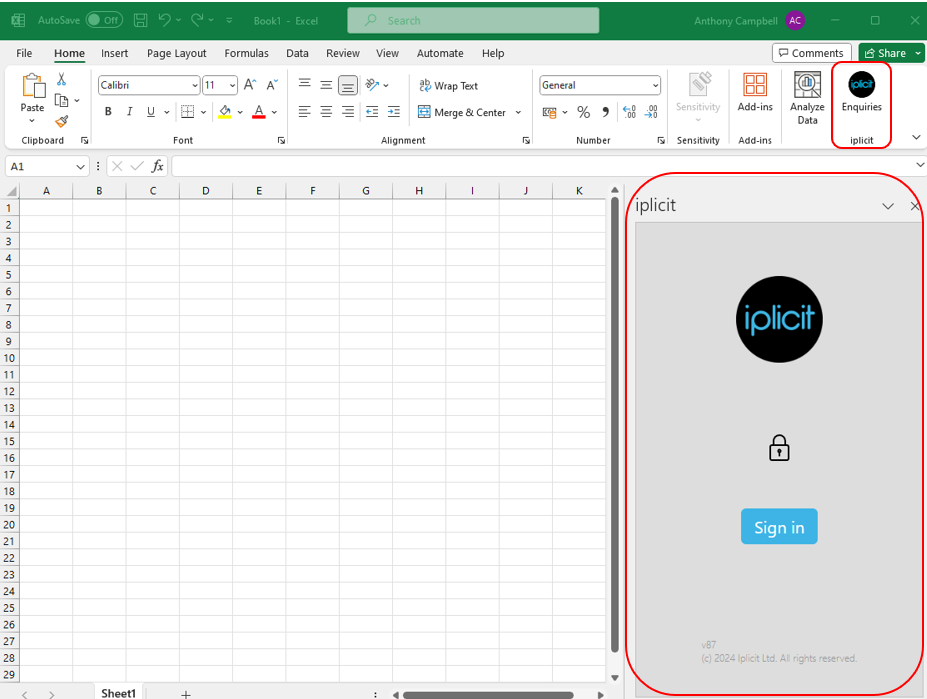Toggle Merge & Center
Image resolution: width=927 pixels, height=699 pixels.
click(x=462, y=112)
